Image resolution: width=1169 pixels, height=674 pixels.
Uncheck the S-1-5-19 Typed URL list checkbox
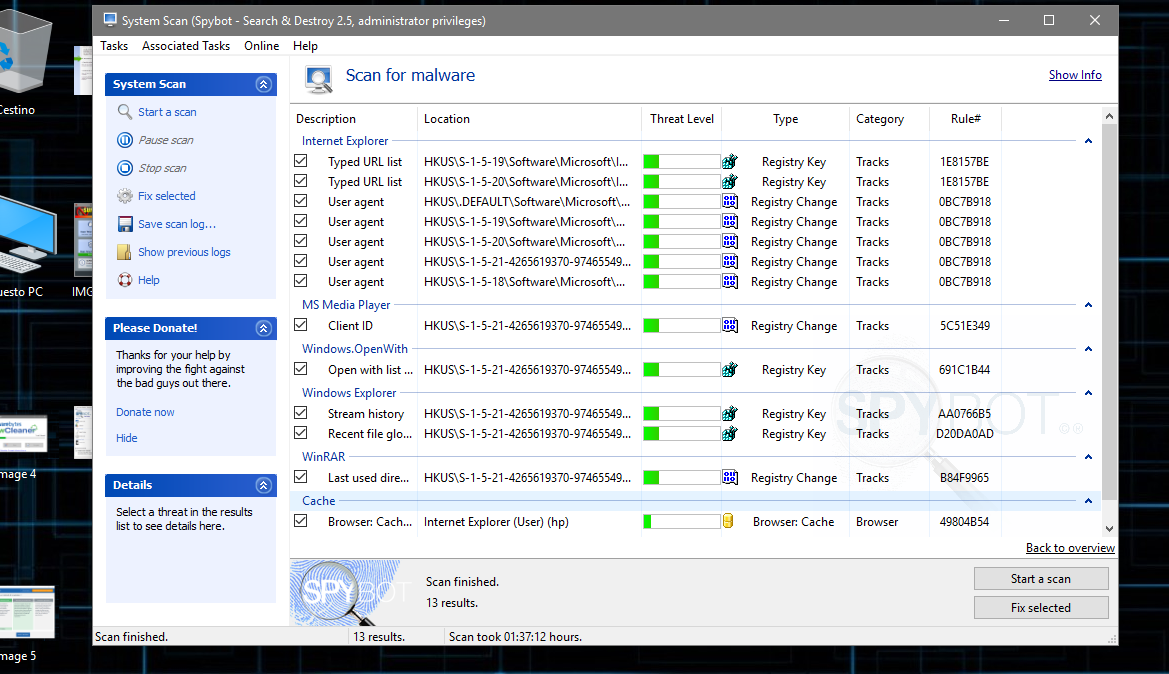pos(300,160)
